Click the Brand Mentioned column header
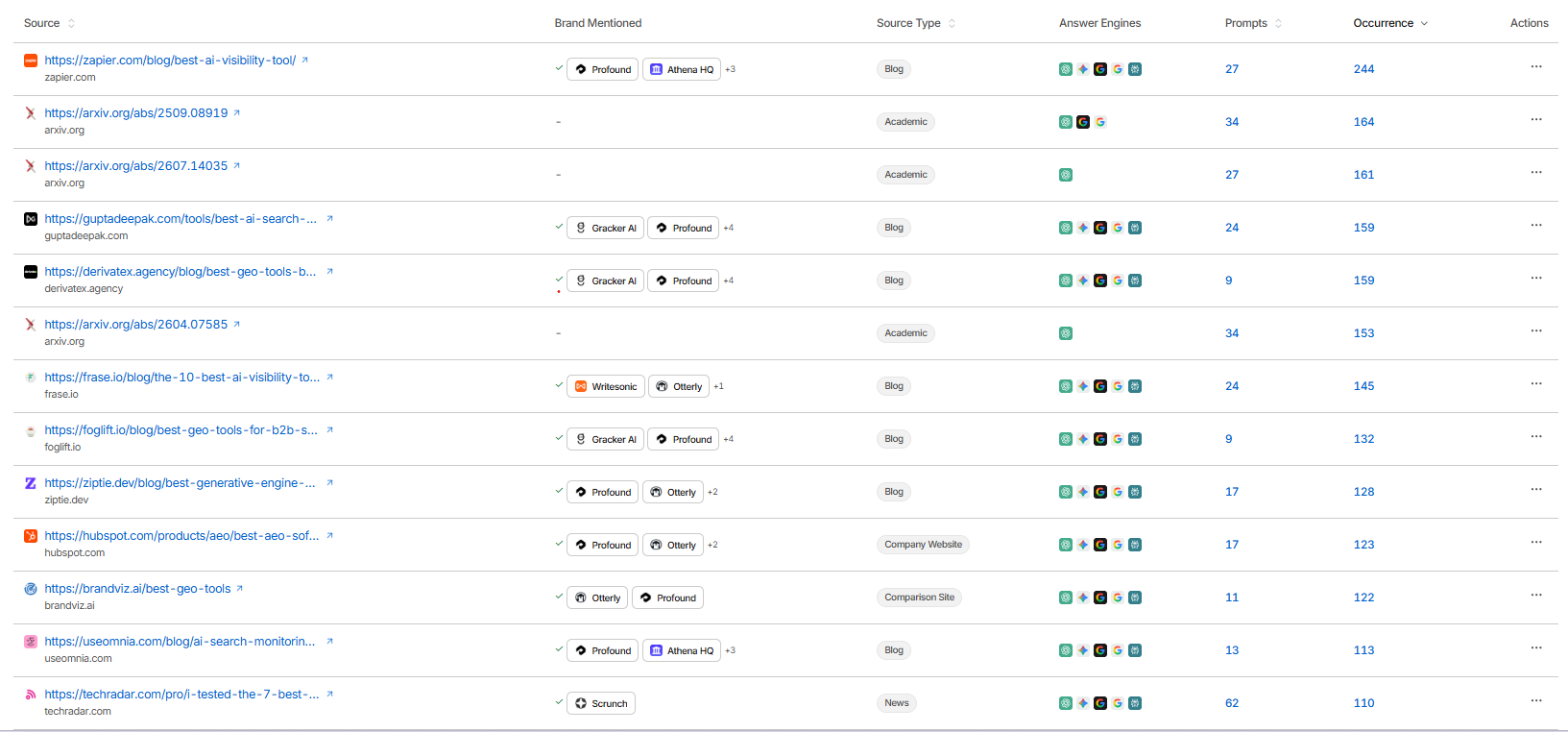The width and height of the screenshot is (1568, 732). tap(598, 23)
